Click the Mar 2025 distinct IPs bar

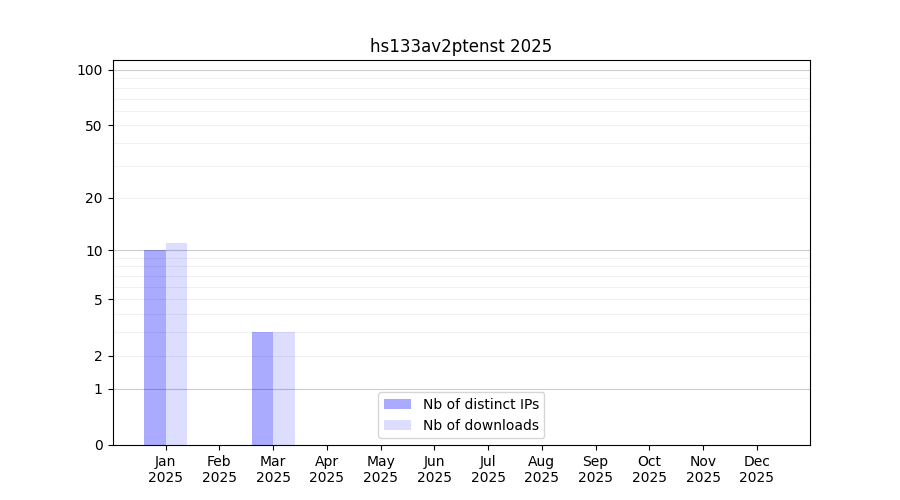[262, 388]
